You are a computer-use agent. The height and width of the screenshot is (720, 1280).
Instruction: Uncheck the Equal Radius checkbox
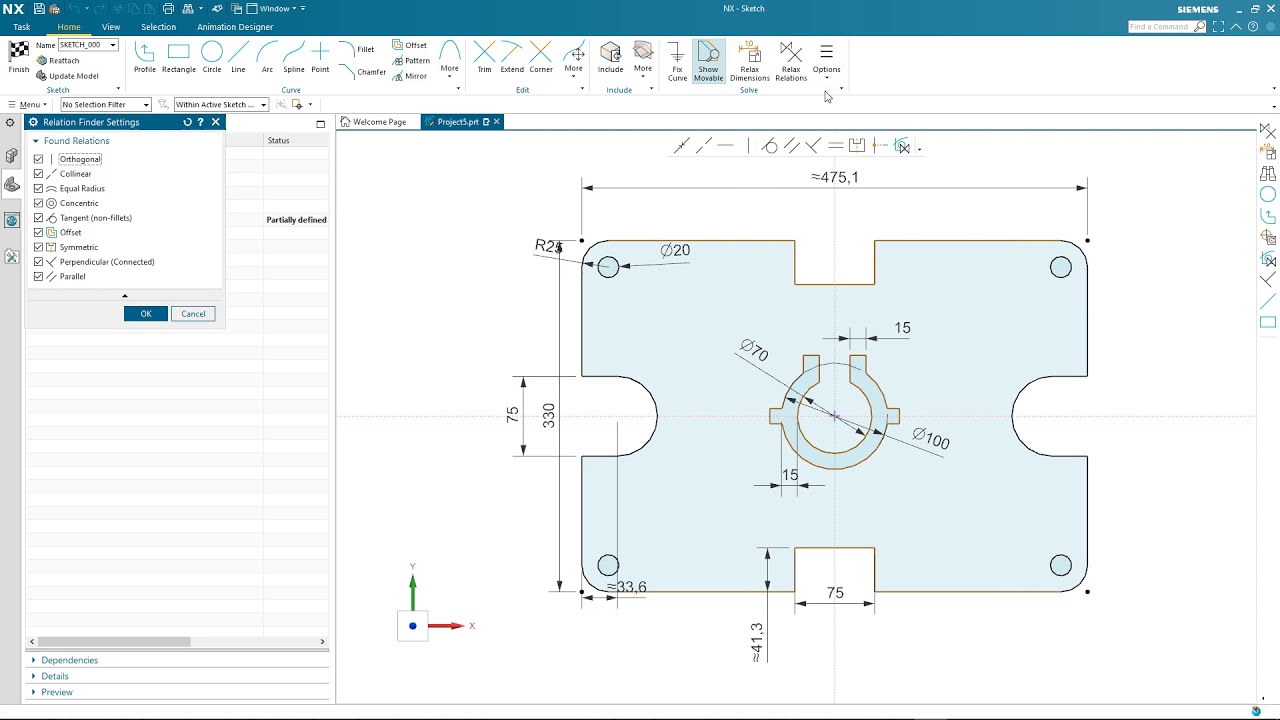(39, 188)
